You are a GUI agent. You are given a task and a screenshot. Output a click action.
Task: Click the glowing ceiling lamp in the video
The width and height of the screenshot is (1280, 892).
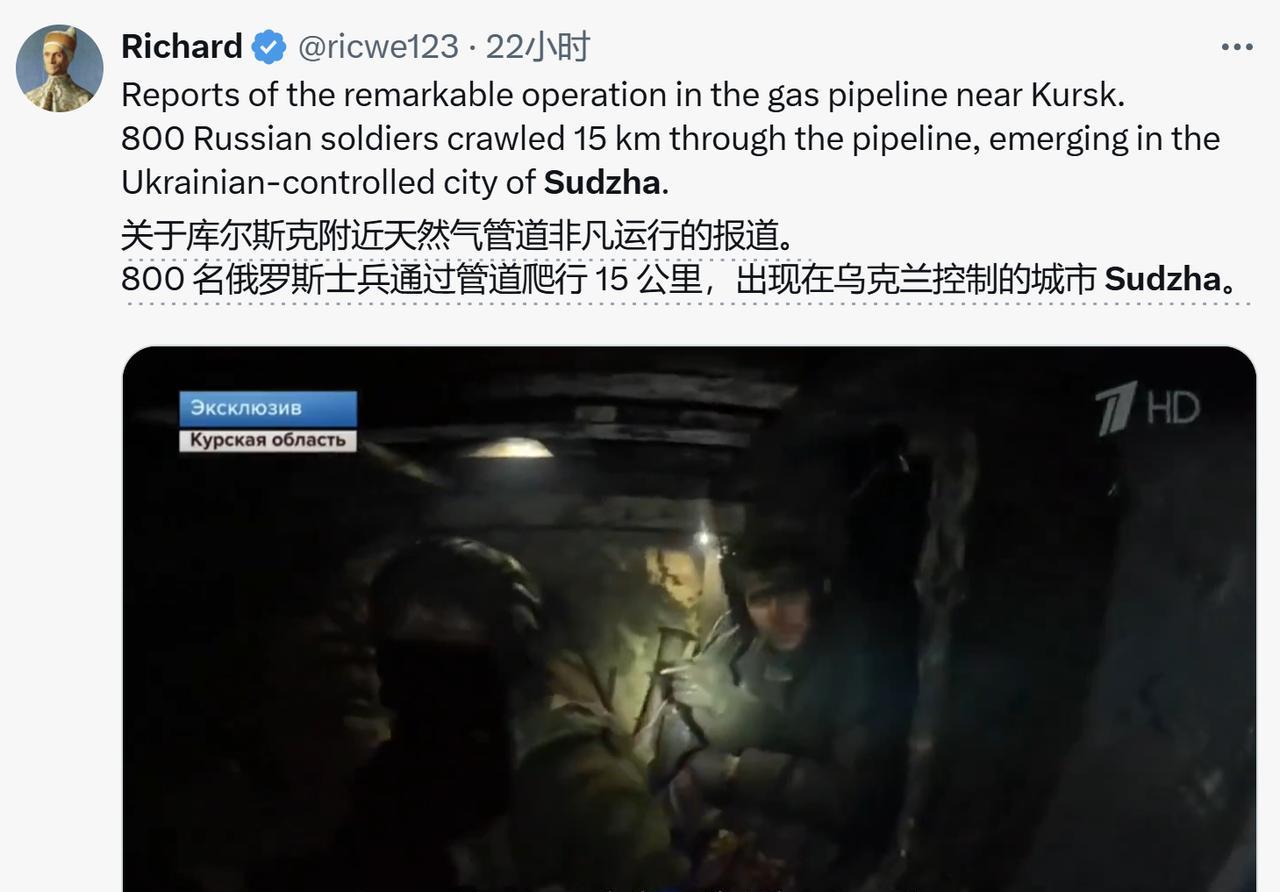509,449
